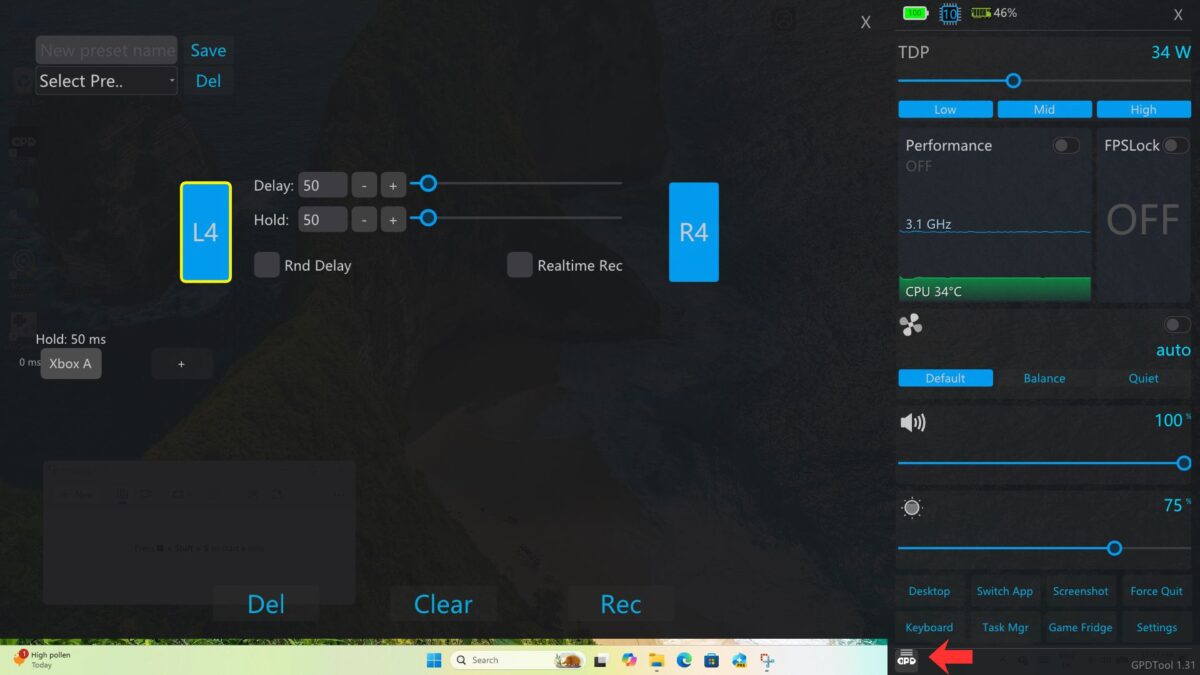The height and width of the screenshot is (675, 1200).
Task: Enable the Performance toggle
Action: pyautogui.click(x=1066, y=145)
